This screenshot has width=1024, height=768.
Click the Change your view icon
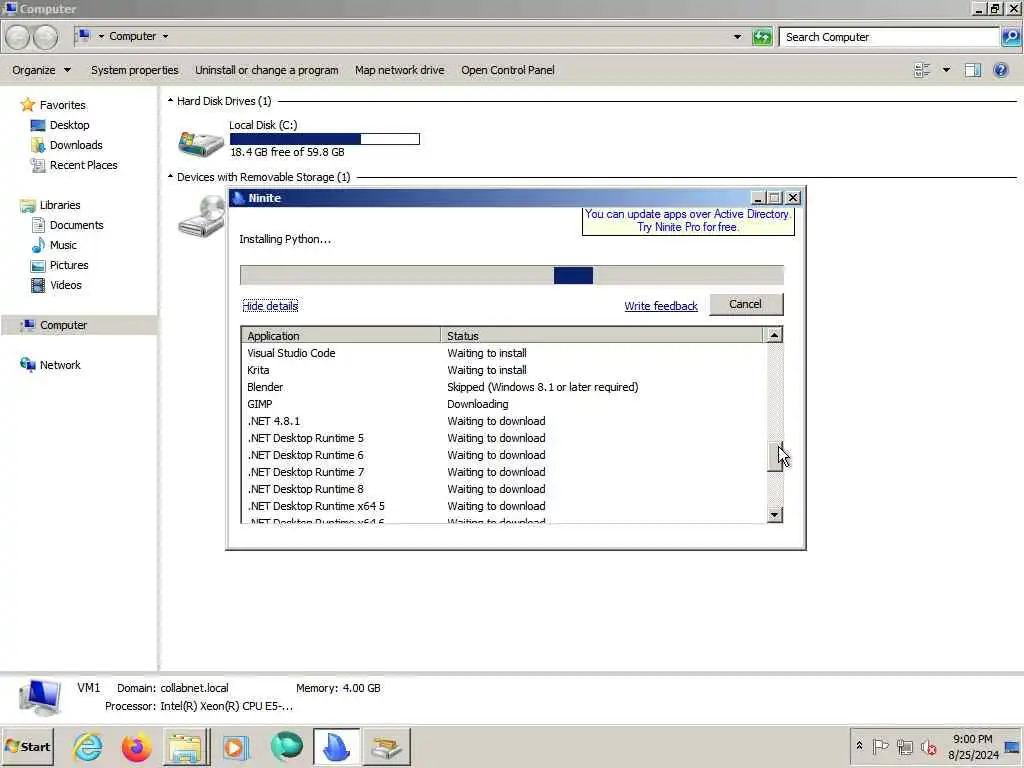pyautogui.click(x=921, y=70)
